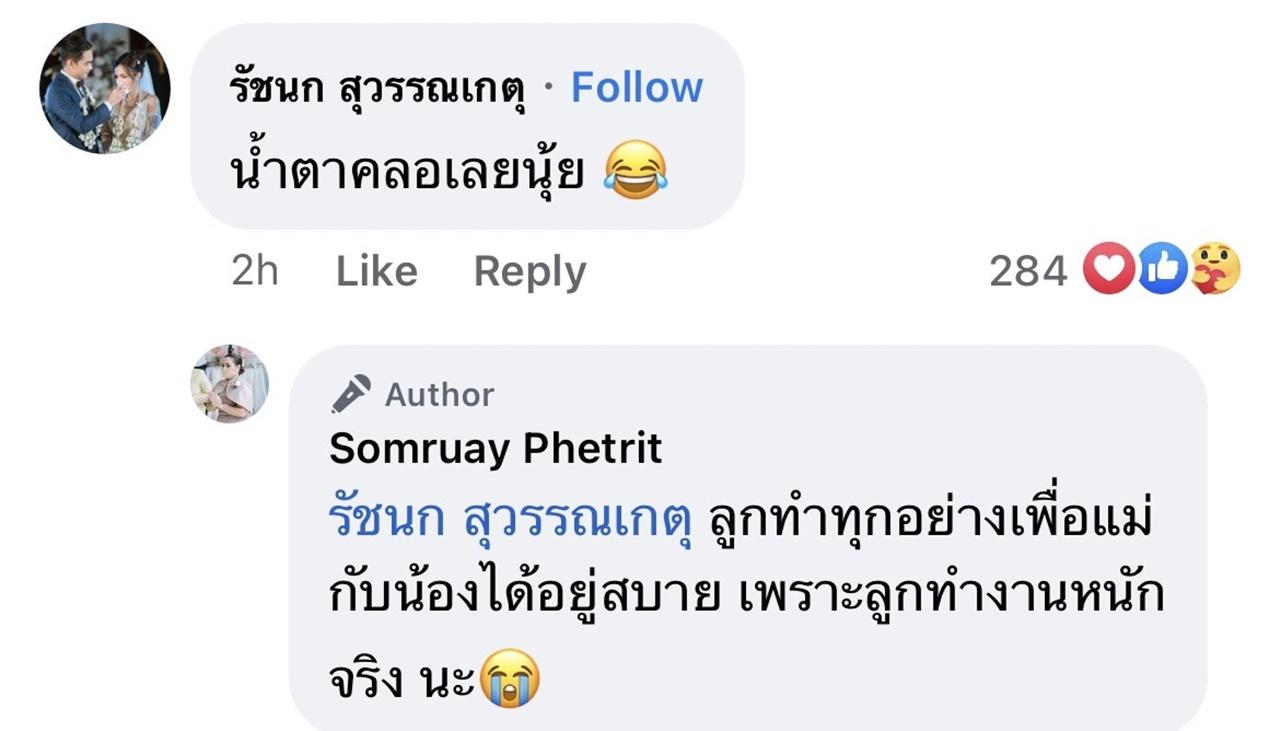View the 284 reactions count
This screenshot has height=731, width=1280.
(x=1028, y=271)
